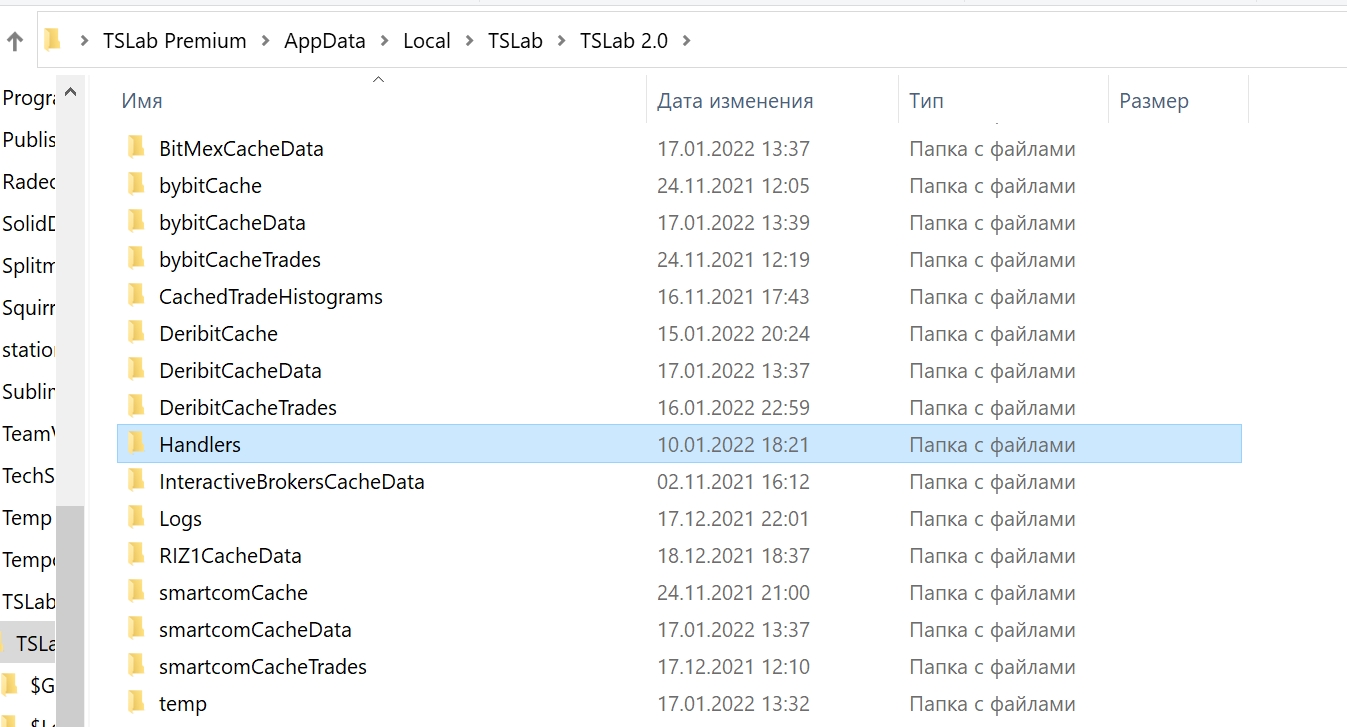Click Logs folder name
The height and width of the screenshot is (727, 1347).
[x=180, y=519]
